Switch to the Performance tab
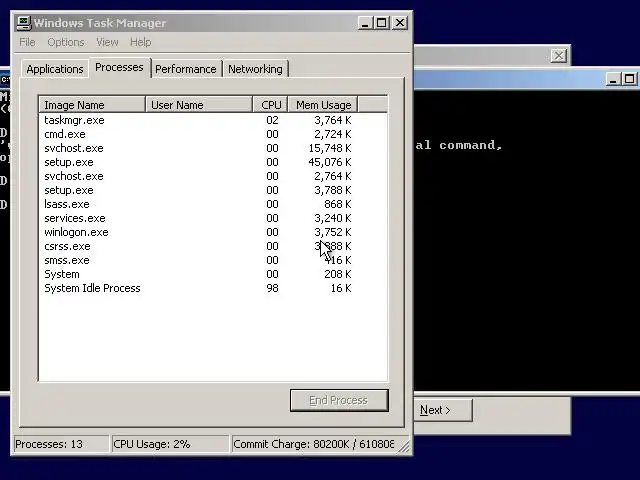640x480 pixels. 186,69
